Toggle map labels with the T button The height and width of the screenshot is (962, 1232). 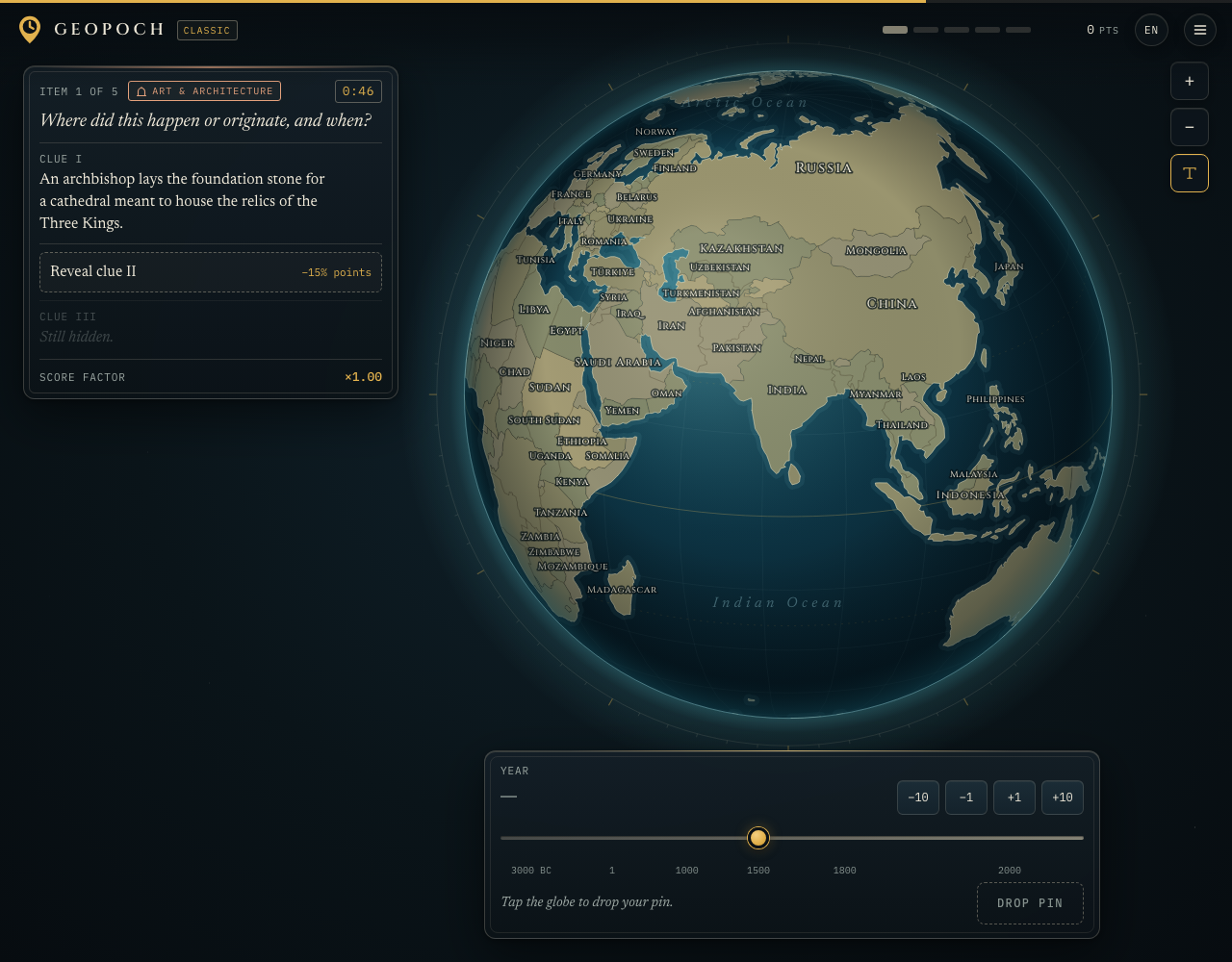coord(1190,173)
